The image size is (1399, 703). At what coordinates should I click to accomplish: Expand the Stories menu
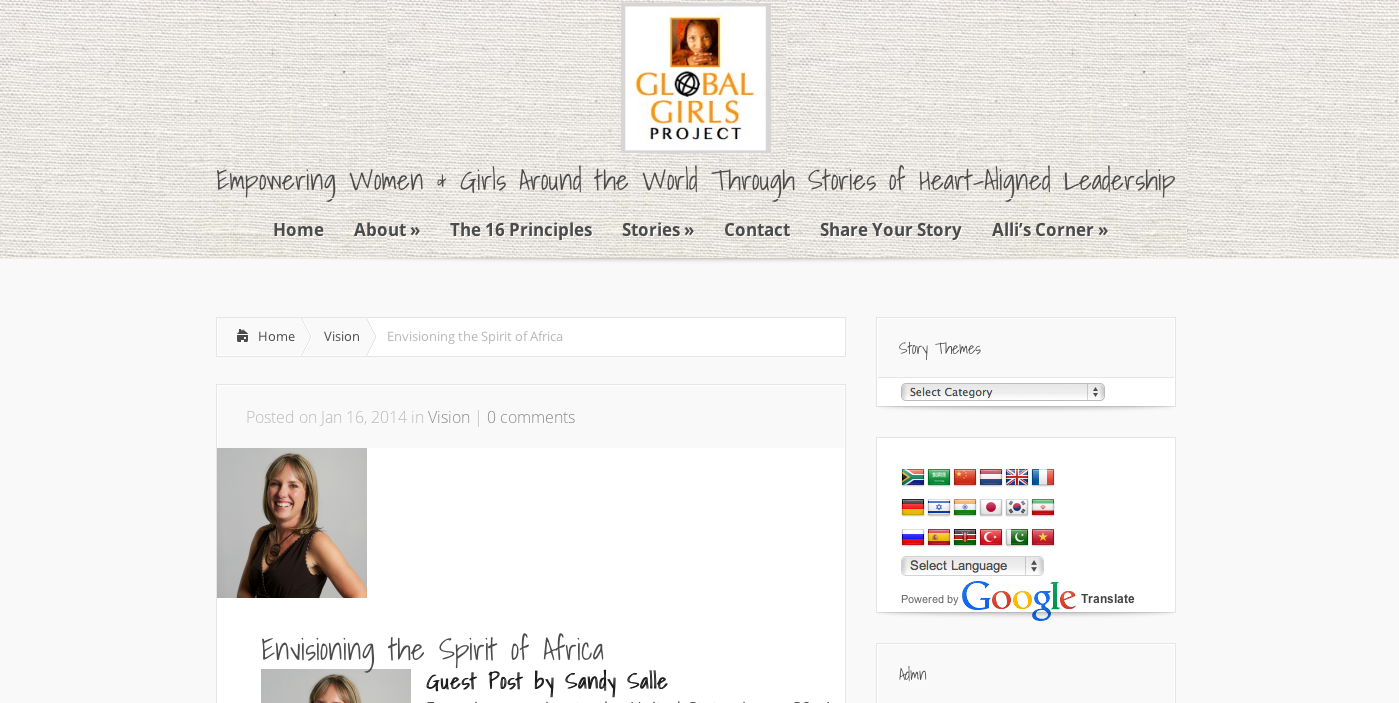point(657,230)
